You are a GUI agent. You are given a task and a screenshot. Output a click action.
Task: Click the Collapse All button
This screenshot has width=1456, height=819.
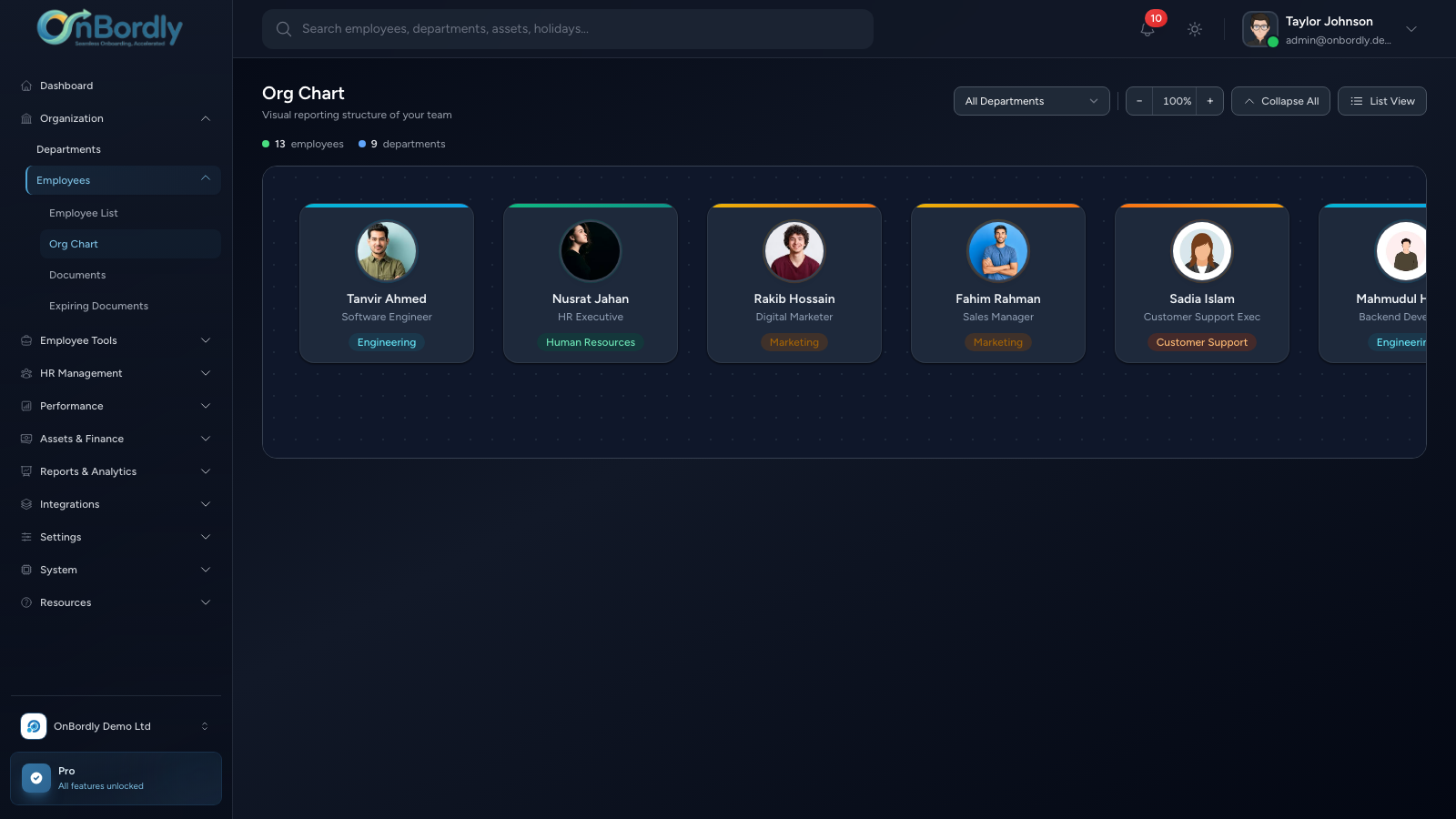[1280, 101]
